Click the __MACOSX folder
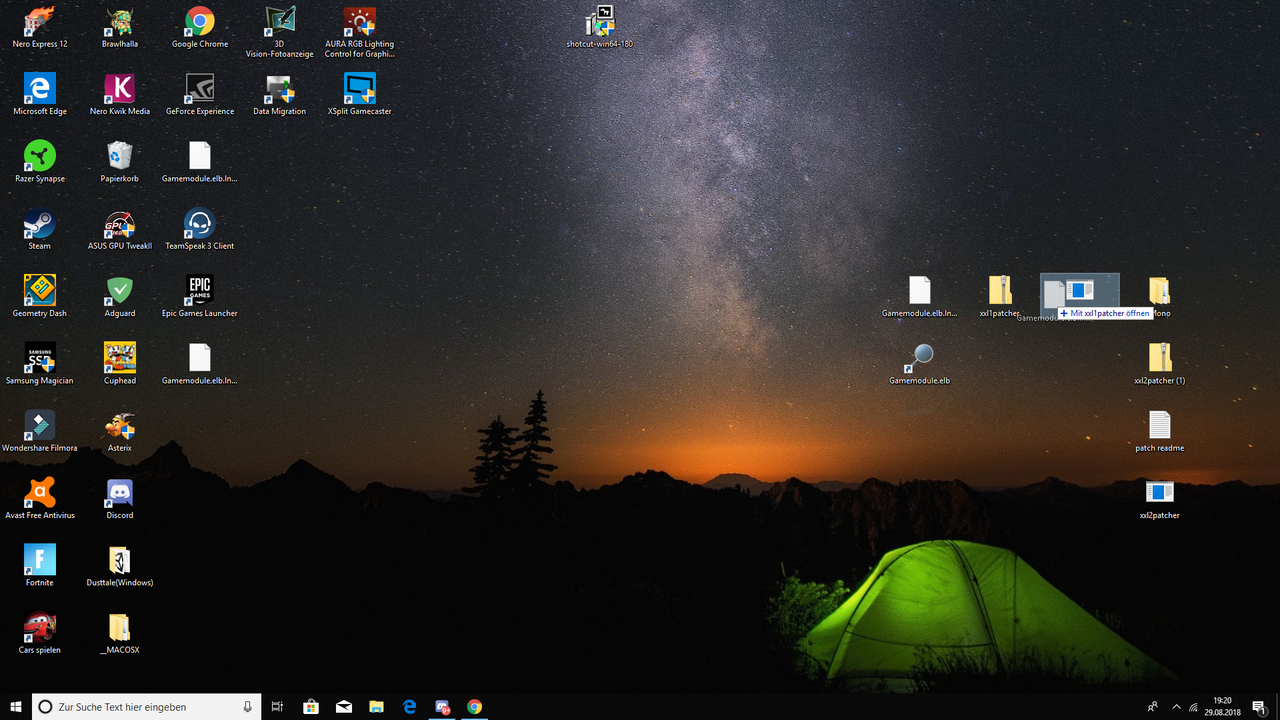This screenshot has width=1280, height=720. click(x=120, y=632)
